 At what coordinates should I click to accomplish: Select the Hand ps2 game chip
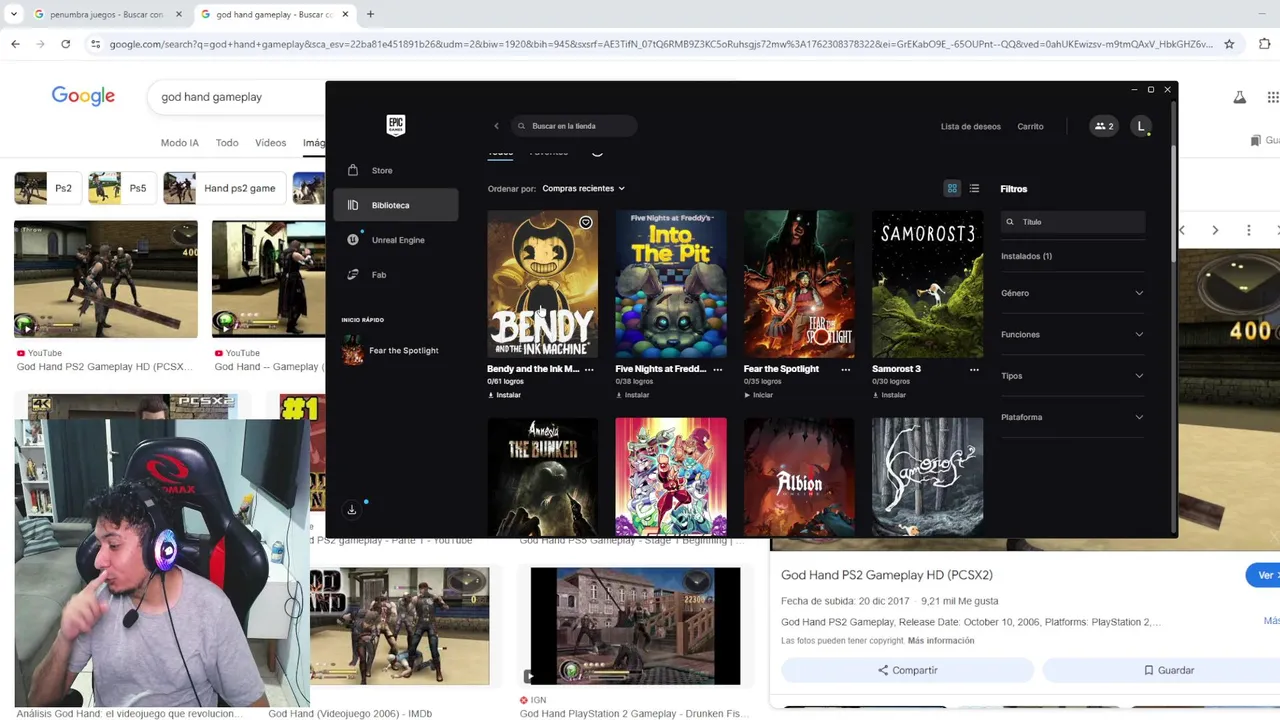224,188
